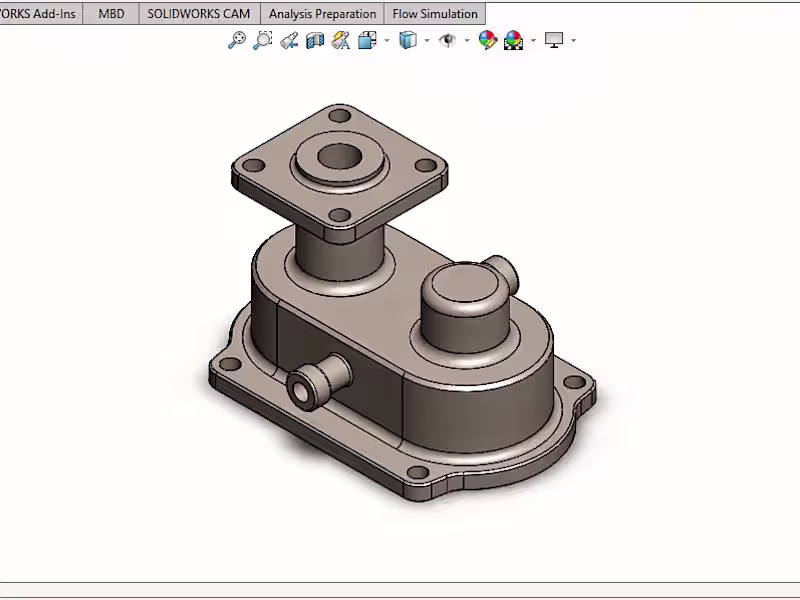Open the SOLIDWORKS CAM tab
Screen dimensions: 800x600
point(198,13)
